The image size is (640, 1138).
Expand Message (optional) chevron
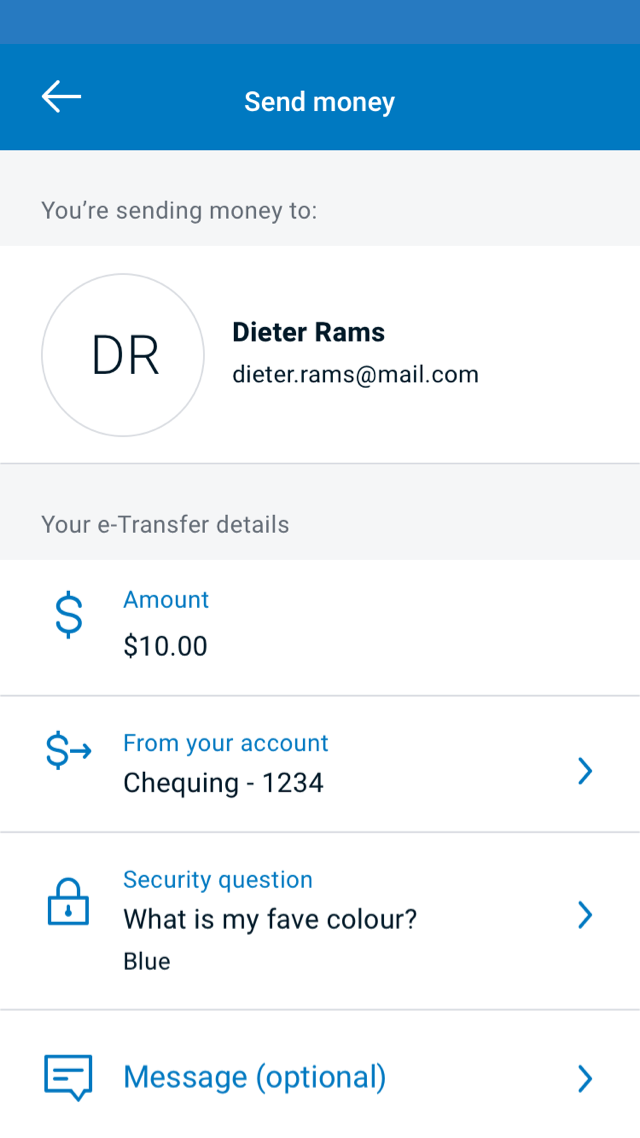[586, 1078]
